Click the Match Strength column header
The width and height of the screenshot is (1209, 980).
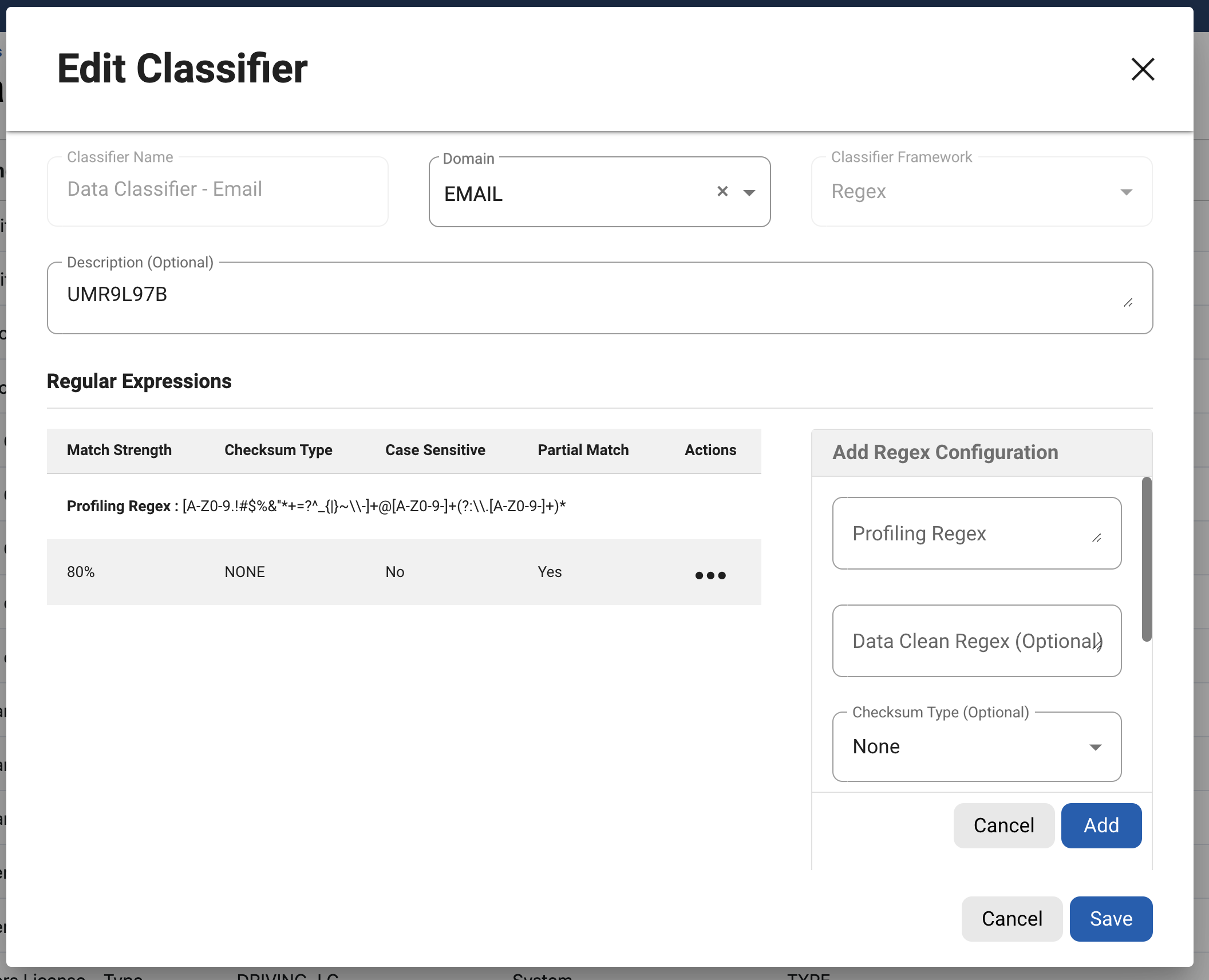(119, 450)
